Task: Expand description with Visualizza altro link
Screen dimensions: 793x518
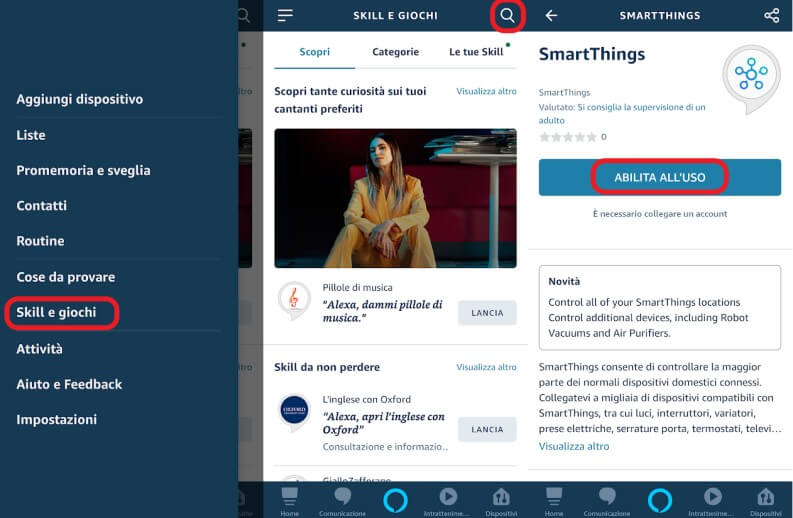Action: pos(574,446)
